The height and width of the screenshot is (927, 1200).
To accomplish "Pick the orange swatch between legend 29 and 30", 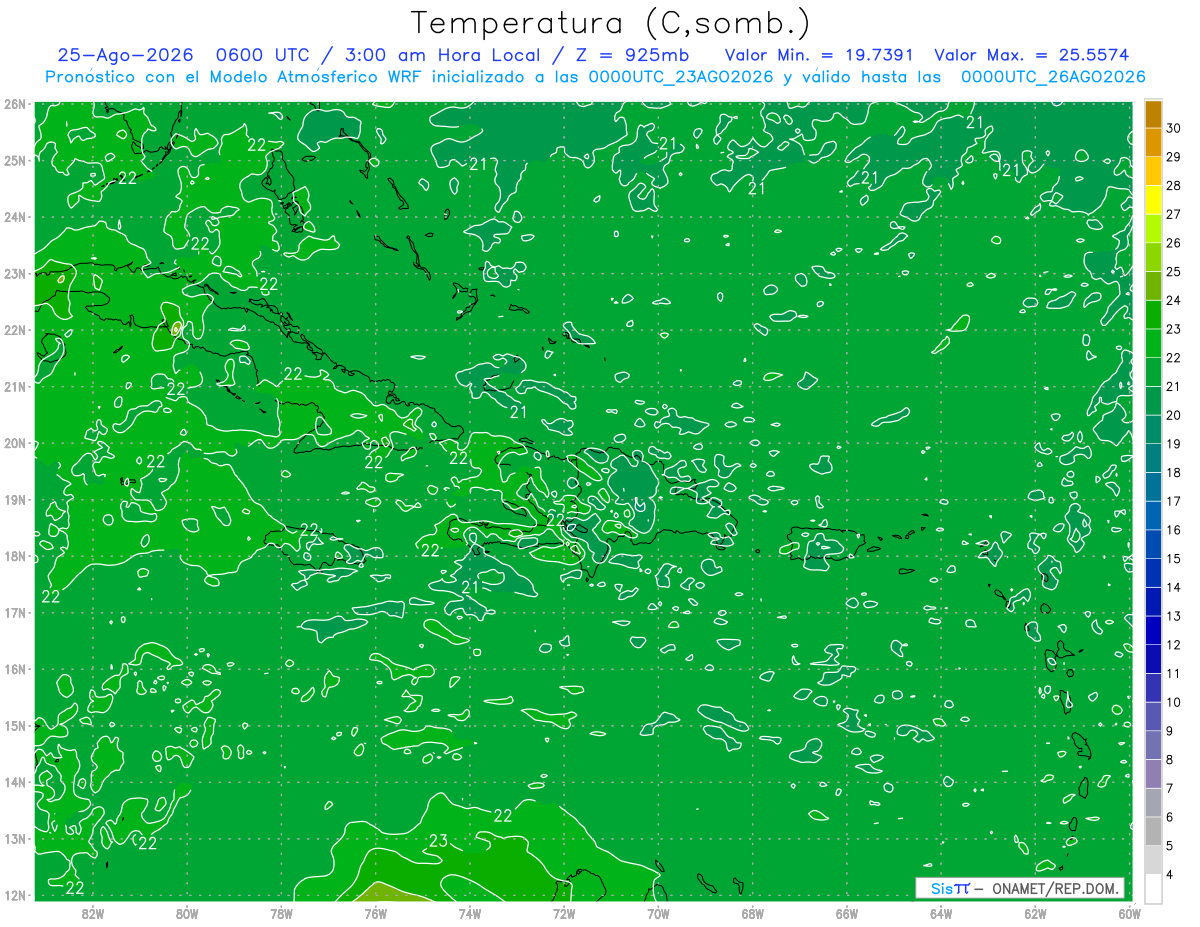I will click(x=1153, y=143).
